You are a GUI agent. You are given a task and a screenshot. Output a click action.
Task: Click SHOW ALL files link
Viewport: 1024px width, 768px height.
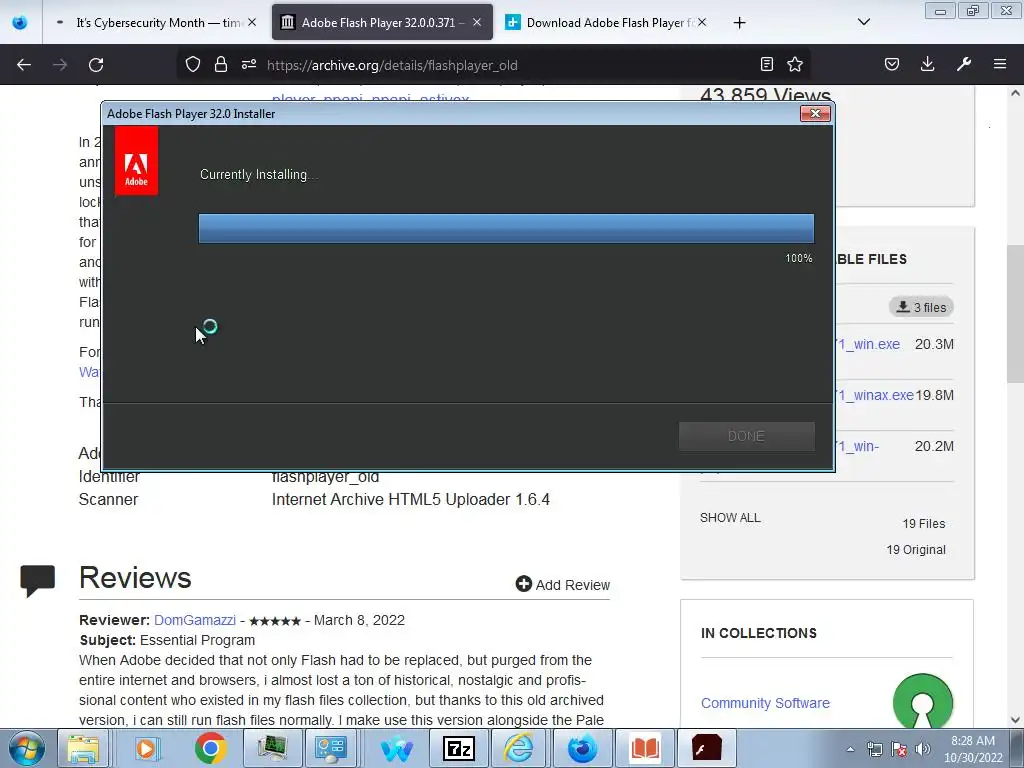coord(730,518)
